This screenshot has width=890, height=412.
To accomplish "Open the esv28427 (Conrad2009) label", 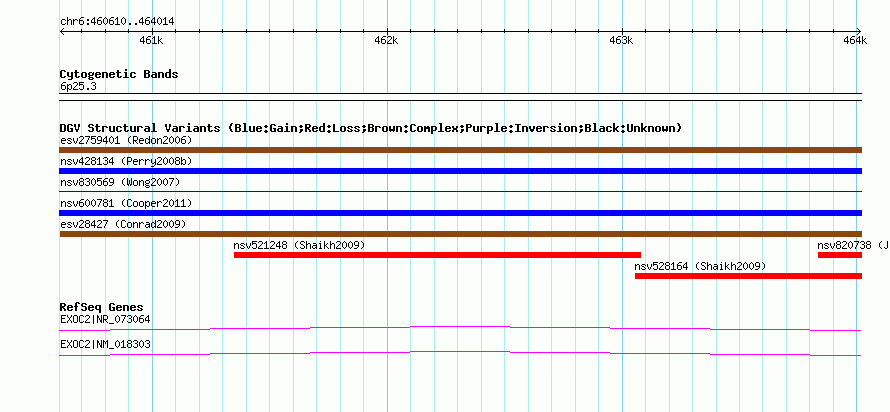I will (x=123, y=224).
